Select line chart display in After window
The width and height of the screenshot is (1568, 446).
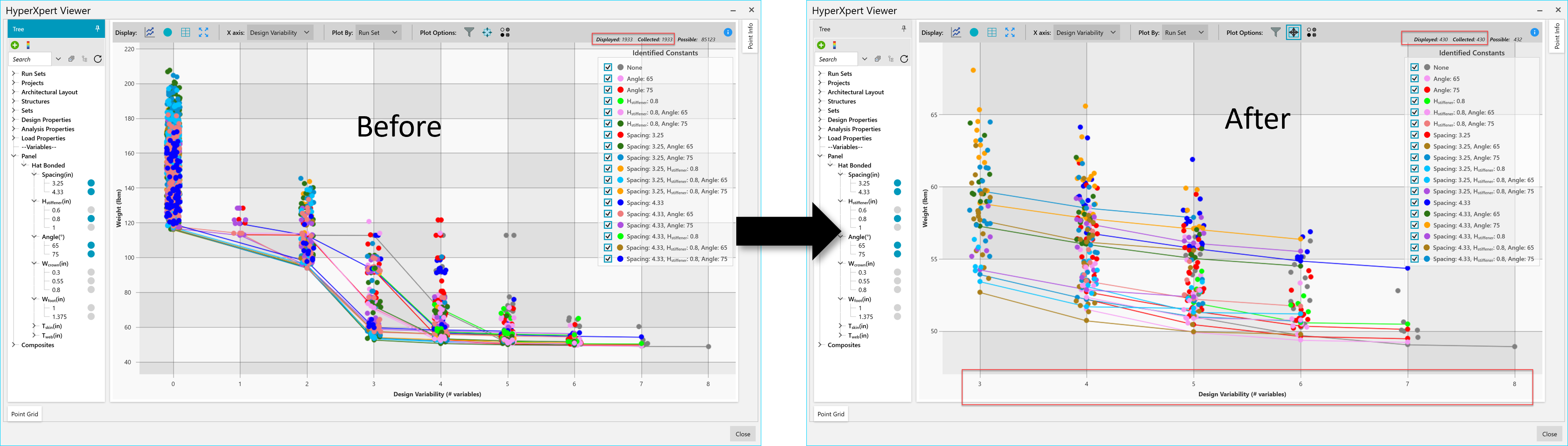(956, 32)
